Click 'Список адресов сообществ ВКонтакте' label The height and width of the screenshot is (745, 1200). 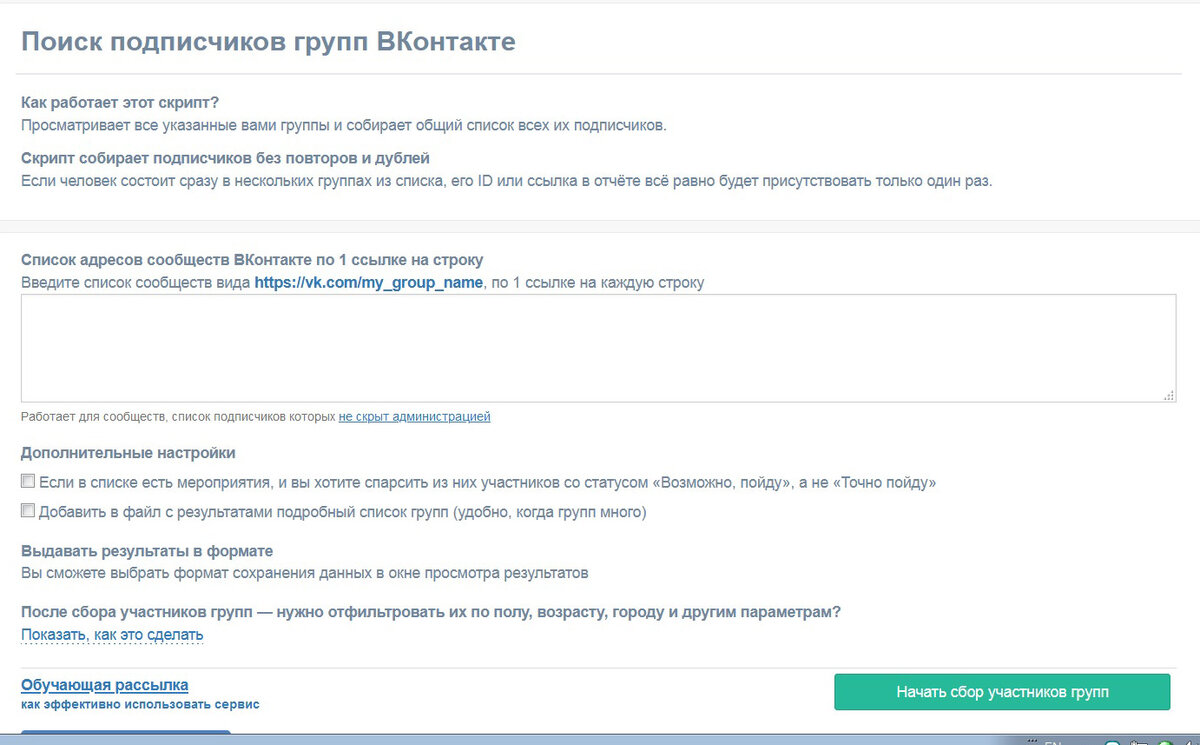pyautogui.click(x=252, y=260)
